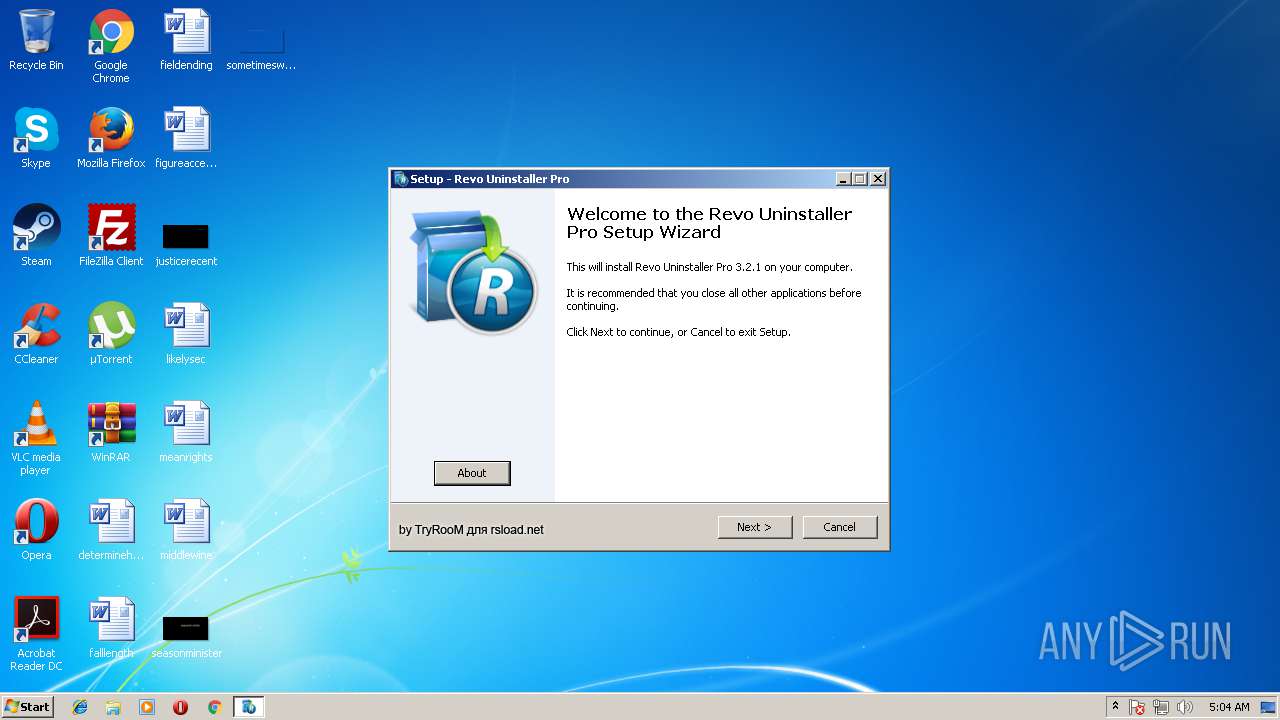Close the Revo Uninstaller setup window
The image size is (1280, 720).
click(x=878, y=179)
